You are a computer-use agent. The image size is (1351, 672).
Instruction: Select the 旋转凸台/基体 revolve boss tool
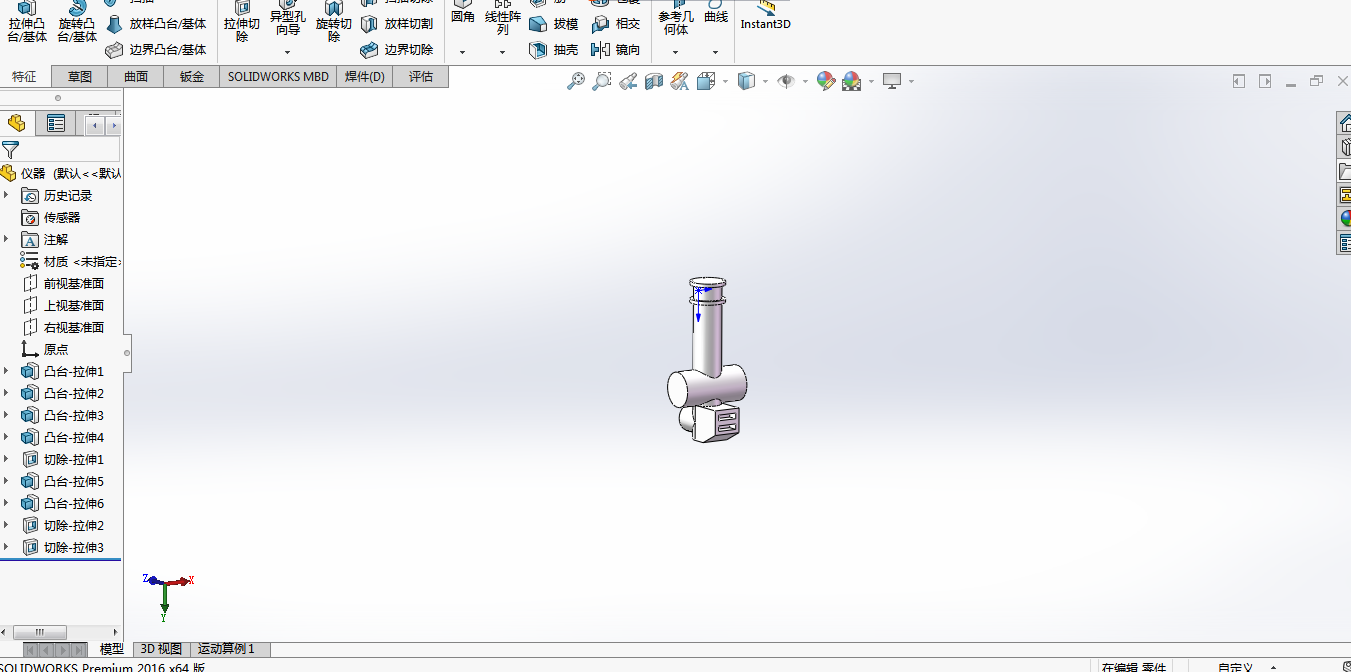point(77,22)
